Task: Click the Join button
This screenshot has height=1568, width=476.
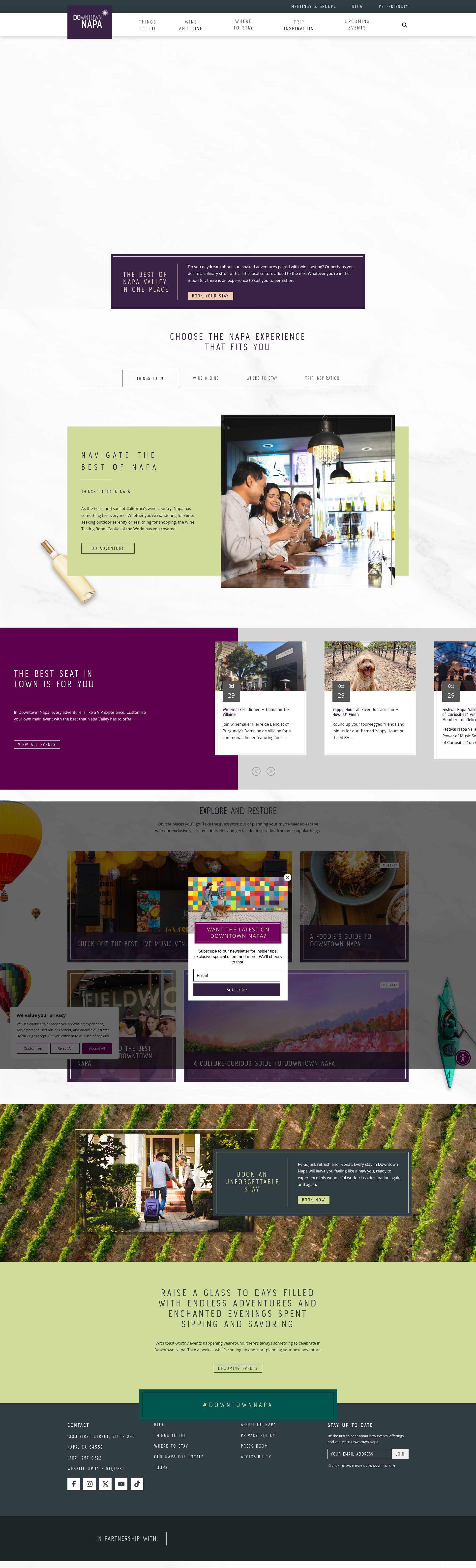Action: [x=400, y=1454]
